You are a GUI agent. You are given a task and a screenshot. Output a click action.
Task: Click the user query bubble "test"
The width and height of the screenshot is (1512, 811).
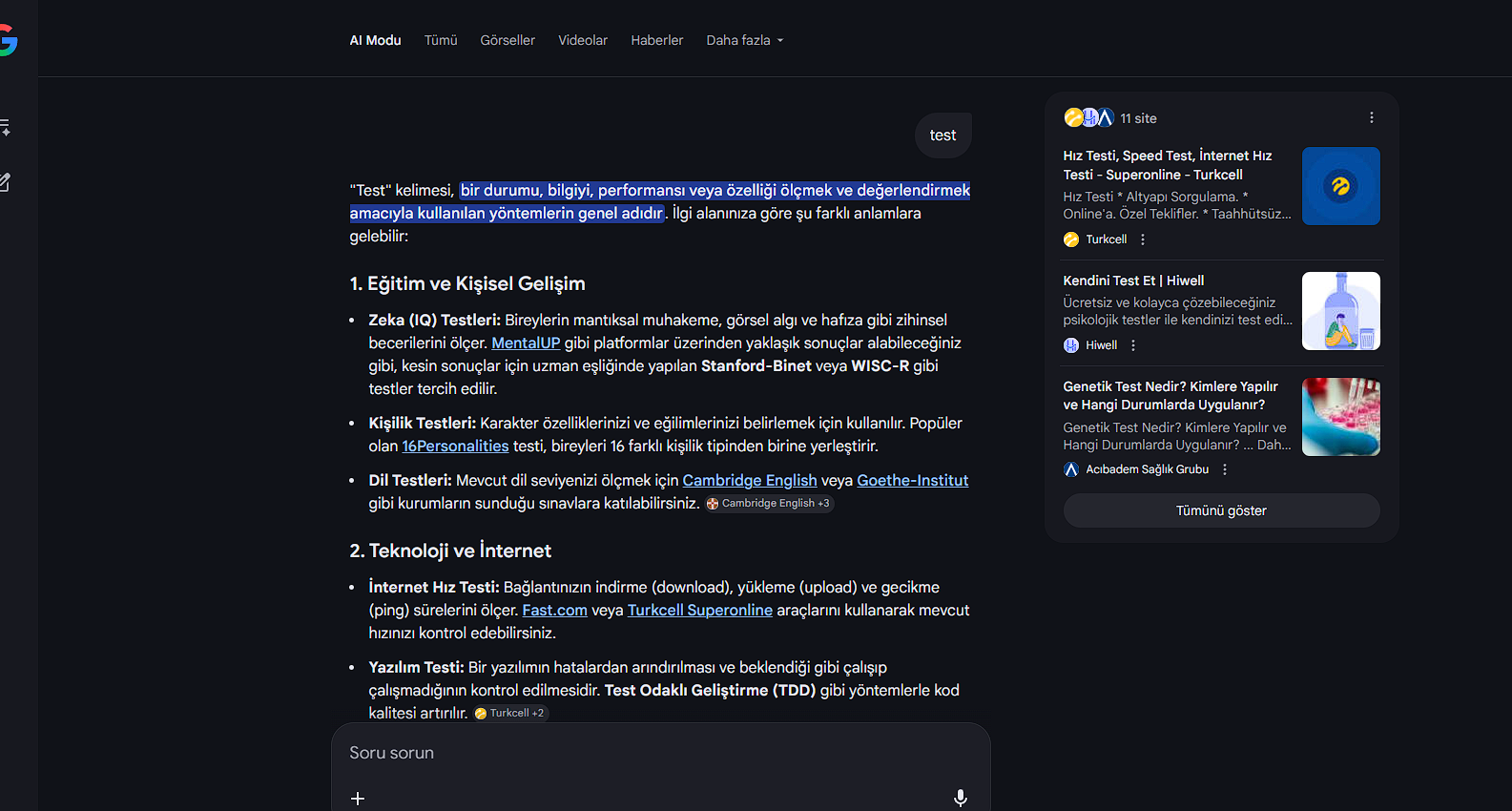coord(942,135)
